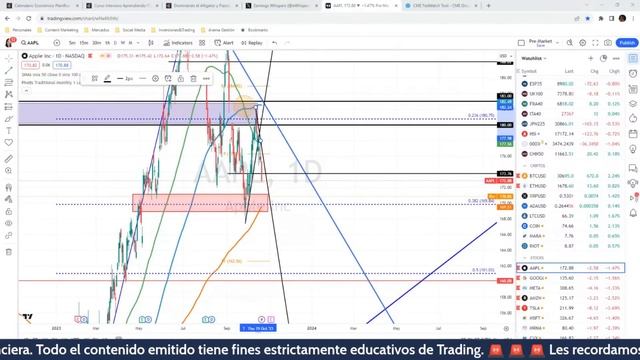The height and width of the screenshot is (360, 640).
Task: Hide all drawings using eye icon
Action: pos(9,223)
